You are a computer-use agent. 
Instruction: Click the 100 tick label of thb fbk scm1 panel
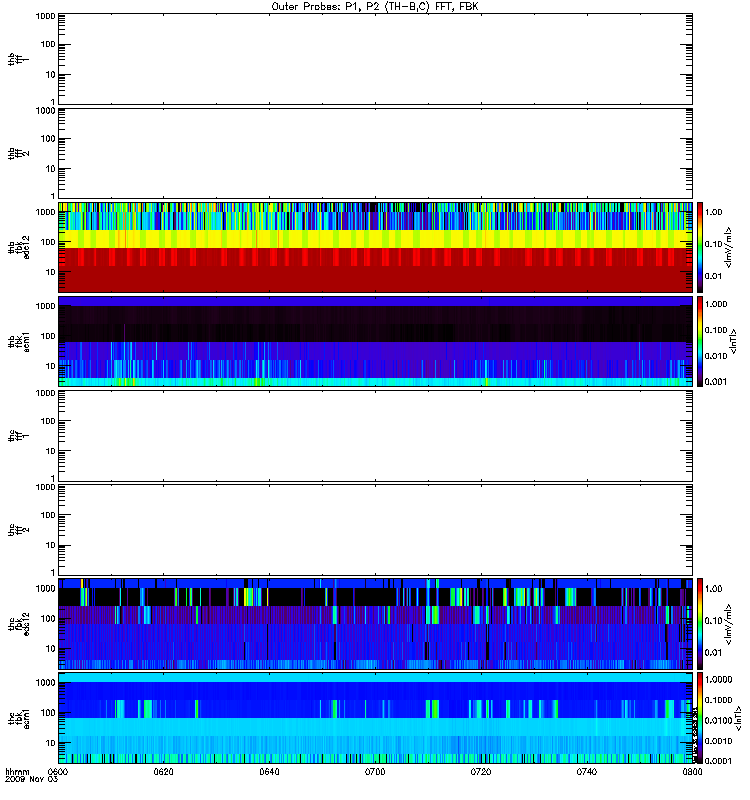click(48, 336)
